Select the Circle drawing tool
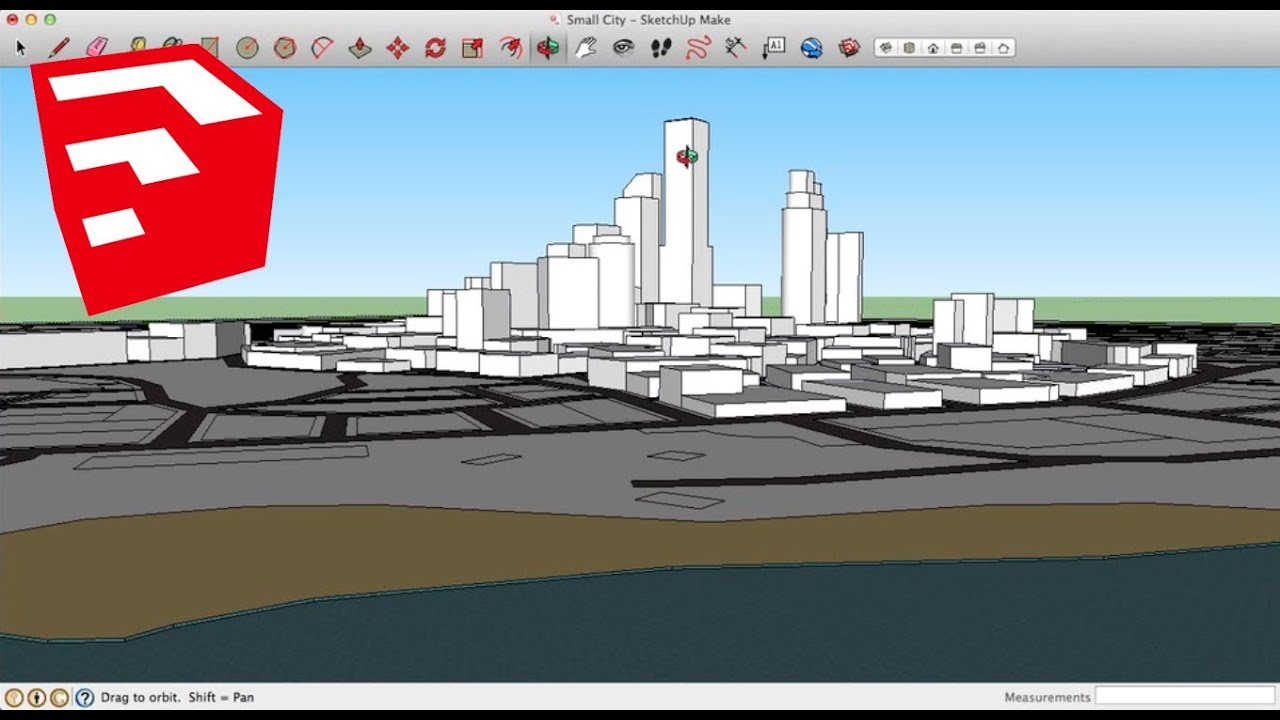The image size is (1280, 720). point(247,47)
